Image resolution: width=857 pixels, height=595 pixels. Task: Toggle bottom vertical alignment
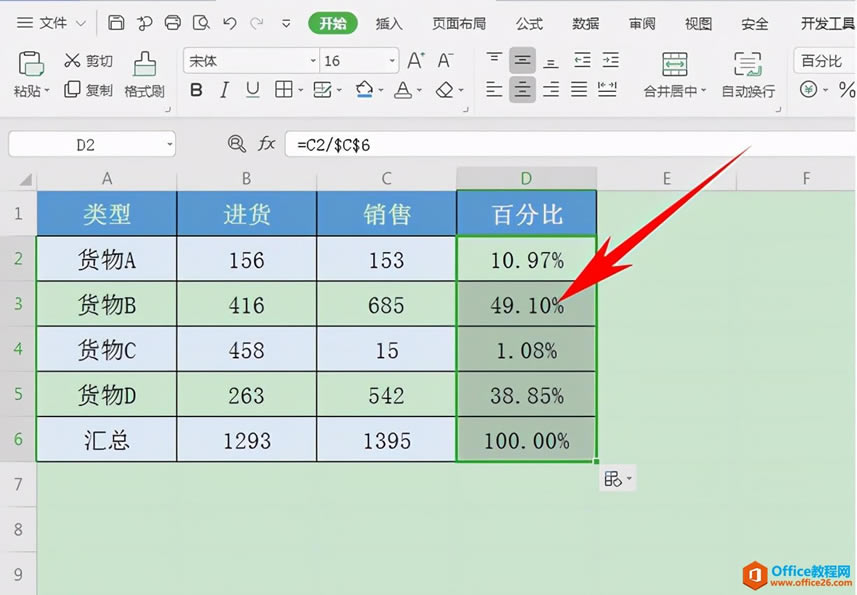pyautogui.click(x=551, y=62)
